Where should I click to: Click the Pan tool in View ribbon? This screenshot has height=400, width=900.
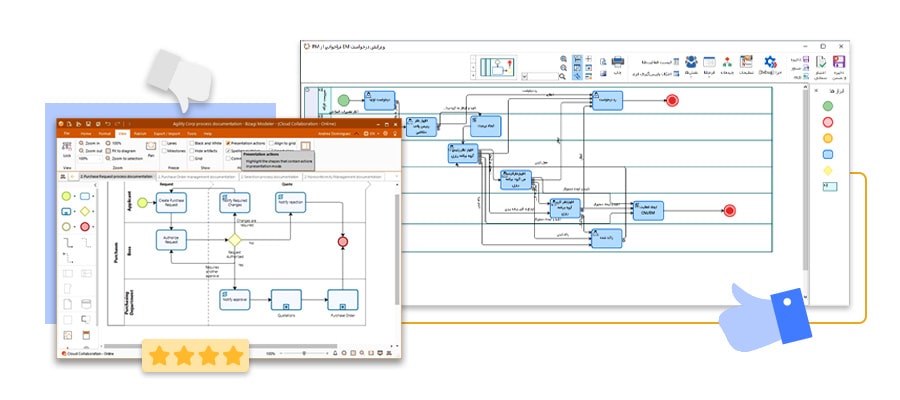(x=151, y=149)
